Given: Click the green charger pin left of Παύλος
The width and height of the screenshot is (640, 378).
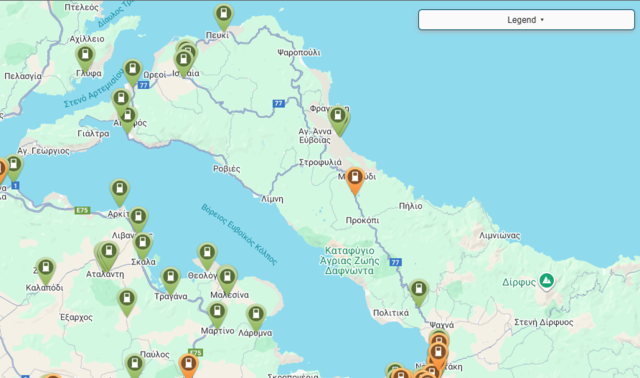Looking at the screenshot, I should click(x=135, y=366).
